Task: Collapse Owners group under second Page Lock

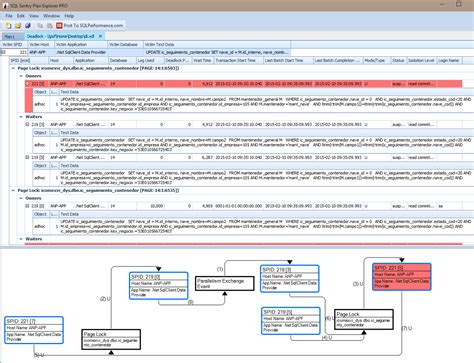Action: 21,198
